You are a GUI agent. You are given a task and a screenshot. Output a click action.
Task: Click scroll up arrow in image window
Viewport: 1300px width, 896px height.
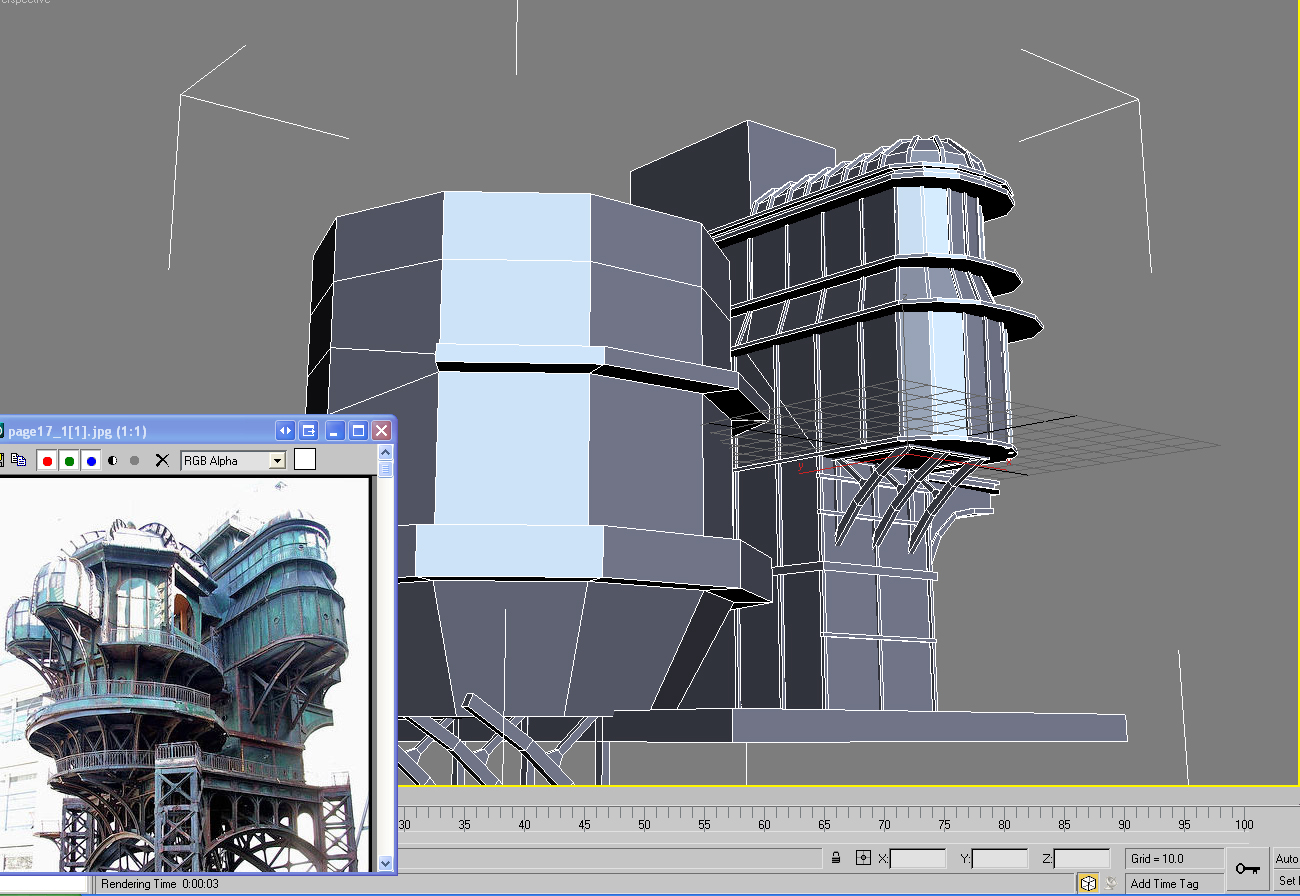click(x=386, y=453)
